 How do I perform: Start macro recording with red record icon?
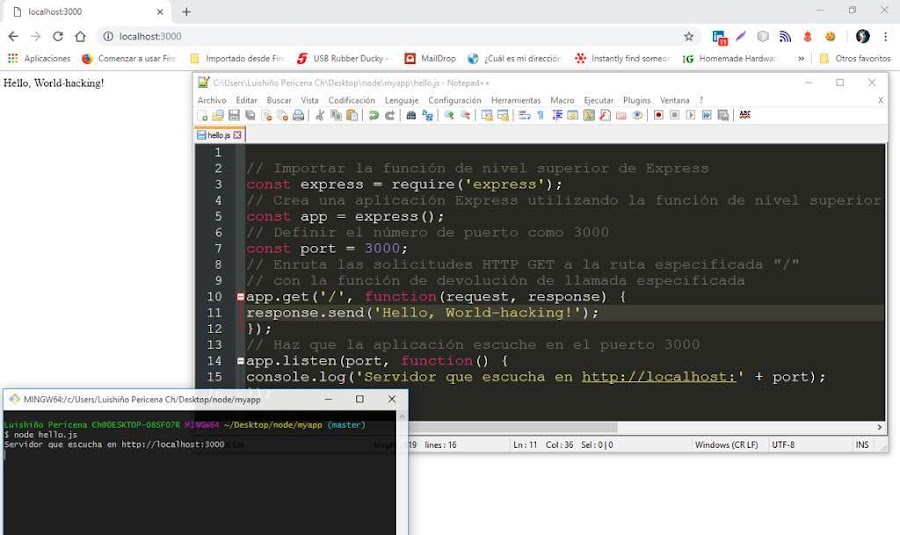[x=658, y=115]
